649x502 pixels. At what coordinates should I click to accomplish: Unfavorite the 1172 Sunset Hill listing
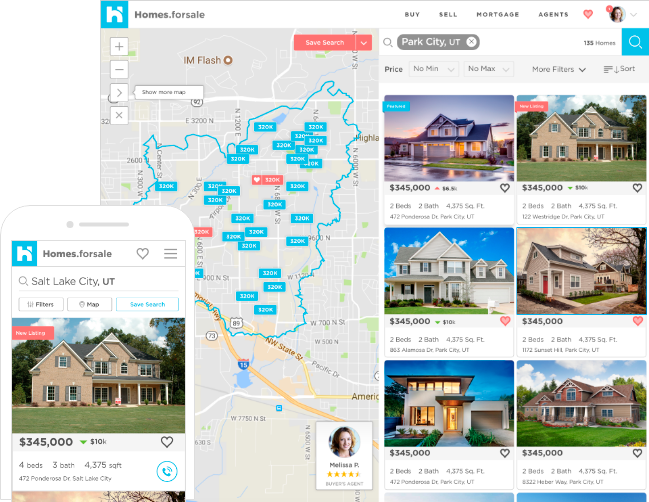click(x=637, y=321)
